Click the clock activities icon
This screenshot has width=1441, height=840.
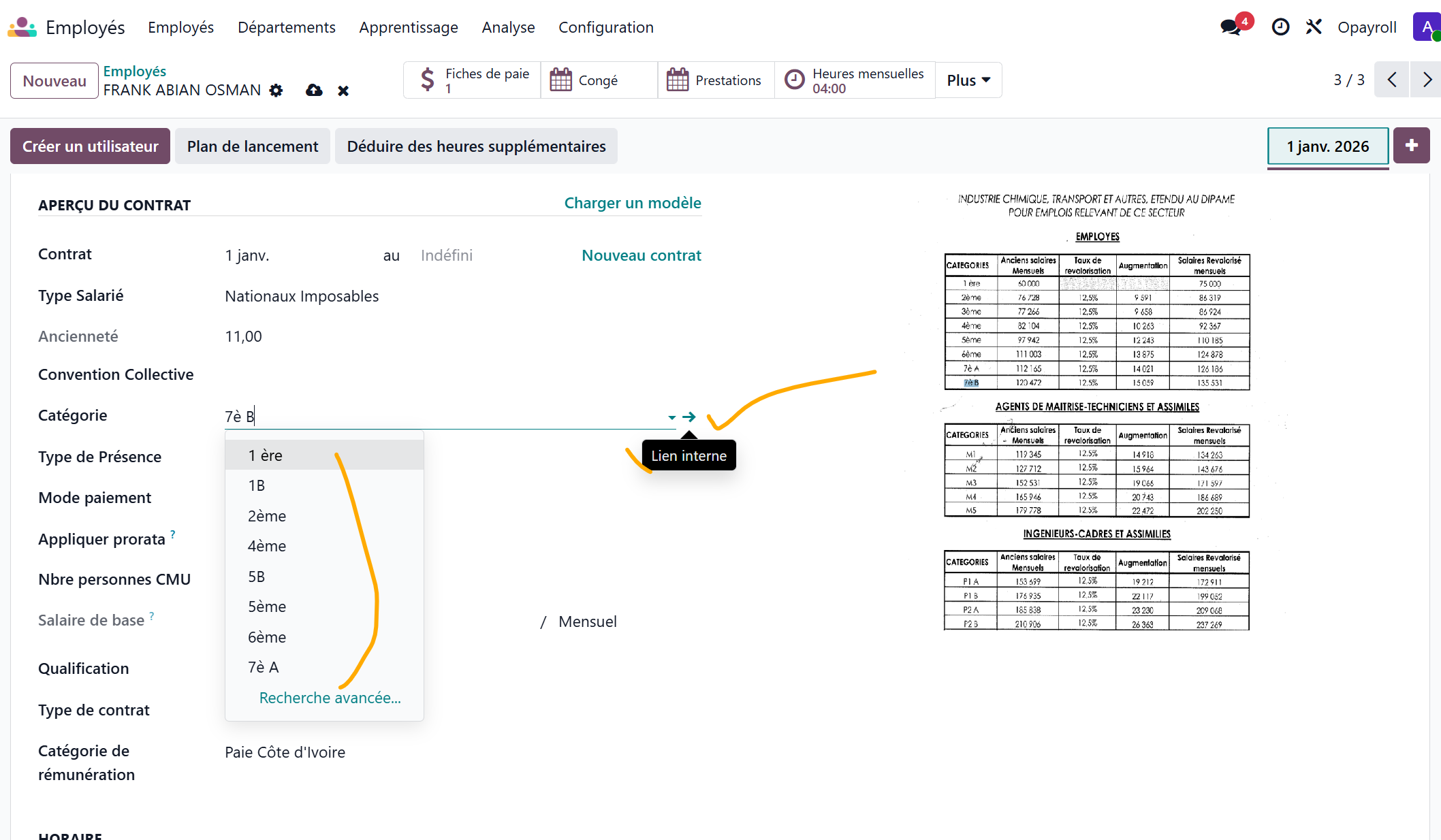tap(1280, 27)
